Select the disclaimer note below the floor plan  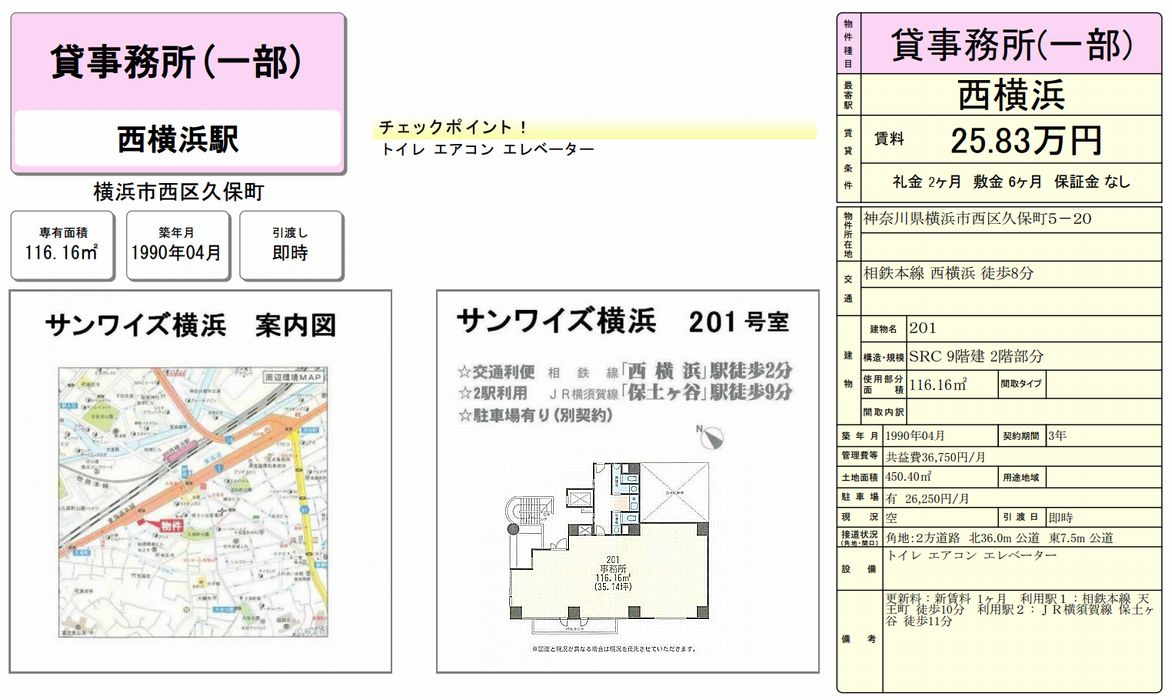(613, 648)
